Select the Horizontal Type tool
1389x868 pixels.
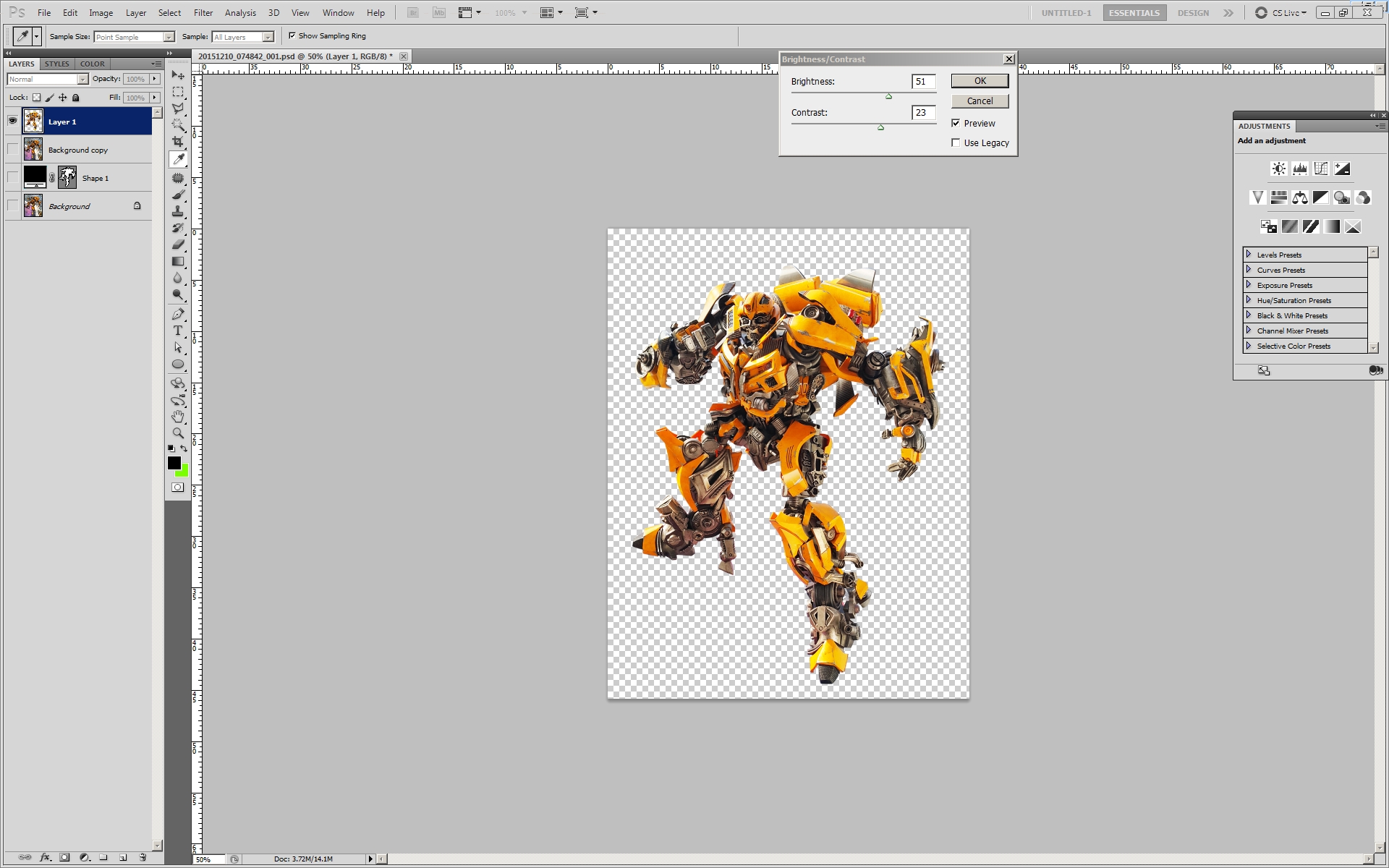tap(178, 331)
